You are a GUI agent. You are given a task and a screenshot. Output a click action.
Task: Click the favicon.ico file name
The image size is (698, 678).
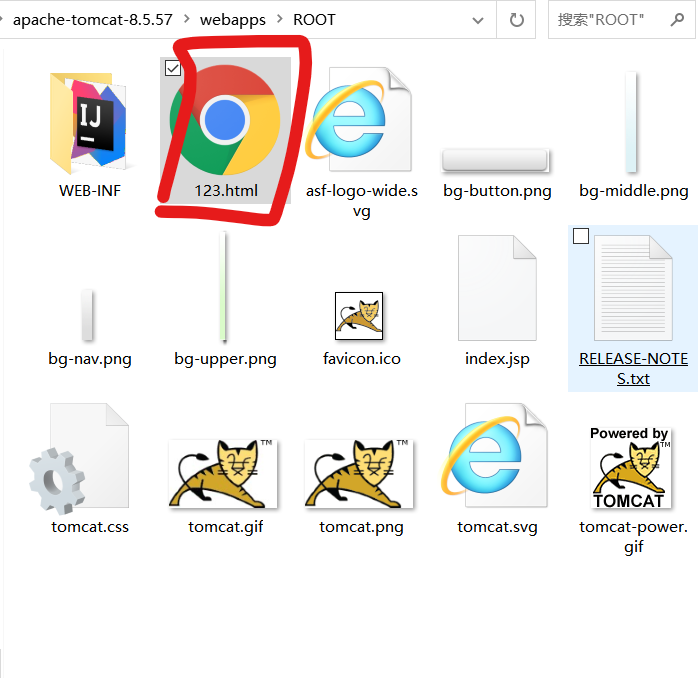pos(361,358)
